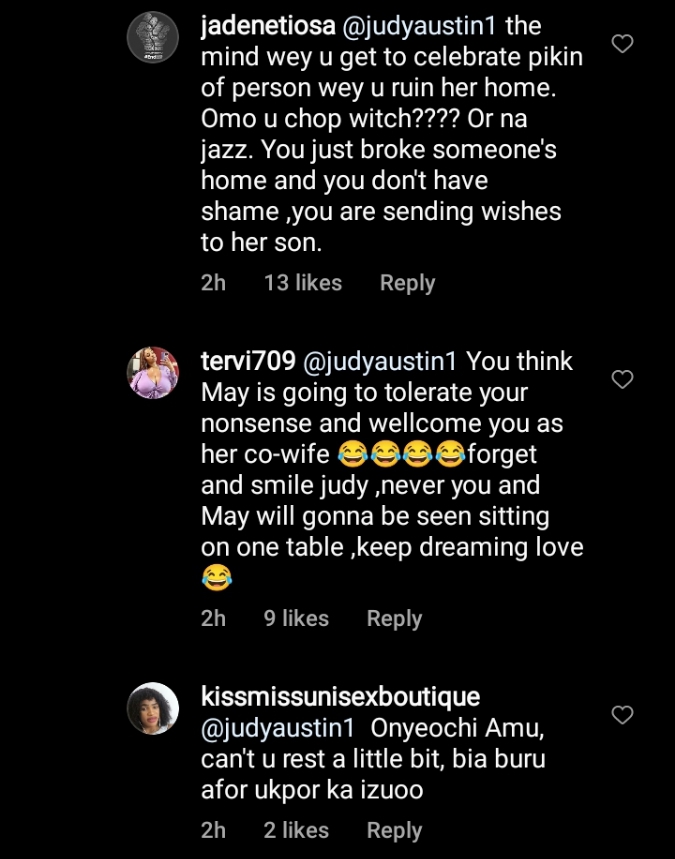The height and width of the screenshot is (859, 675).
Task: Reply to tervi709's comment
Action: (394, 619)
